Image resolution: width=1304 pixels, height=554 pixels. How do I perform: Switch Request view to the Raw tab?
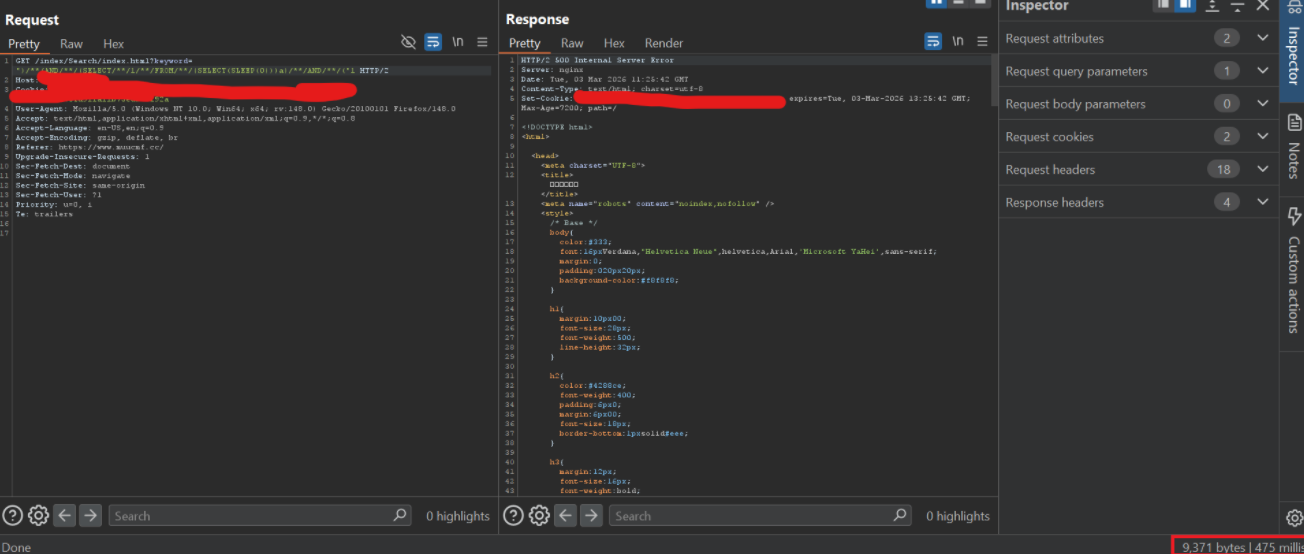coord(71,44)
